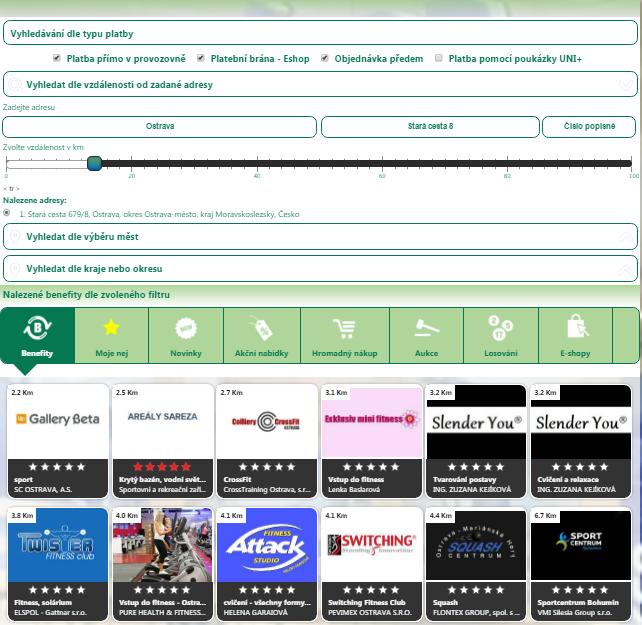Set distance slider to the 80 mark
The image size is (642, 625).
tap(507, 163)
